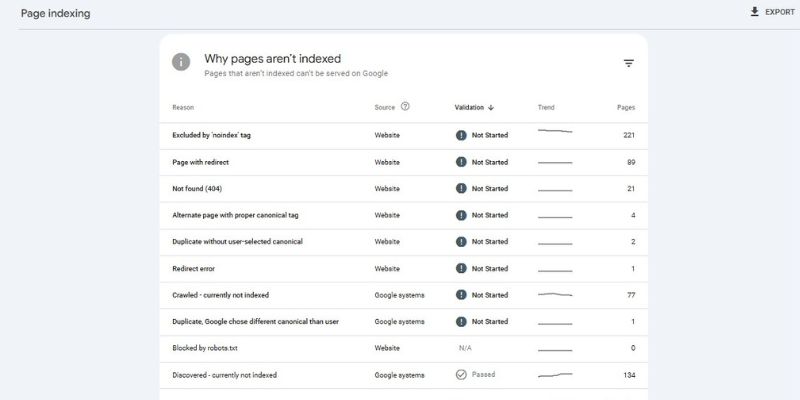800x400 pixels.
Task: Open 'Blocked by robots.txt' row
Action: point(204,348)
